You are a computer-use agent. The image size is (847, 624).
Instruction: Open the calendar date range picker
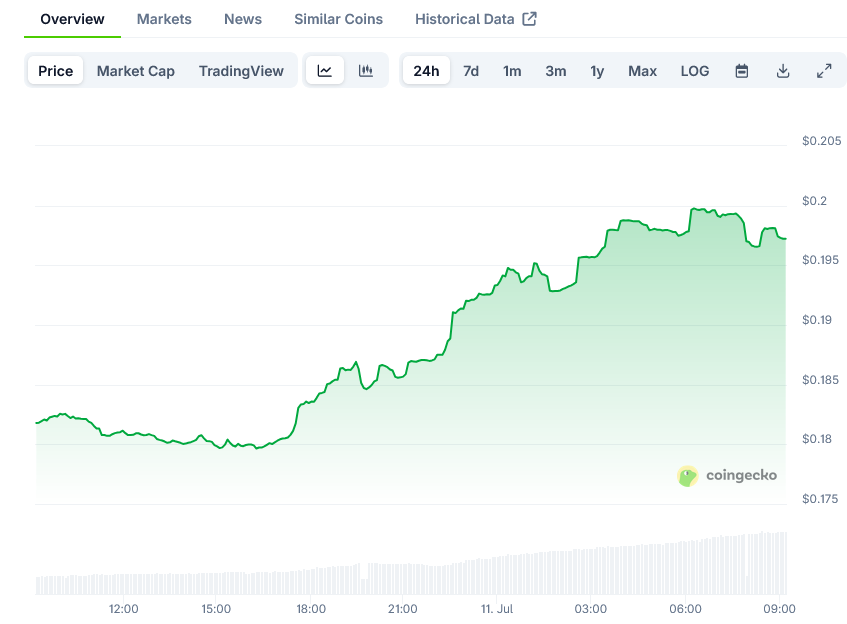(x=742, y=71)
